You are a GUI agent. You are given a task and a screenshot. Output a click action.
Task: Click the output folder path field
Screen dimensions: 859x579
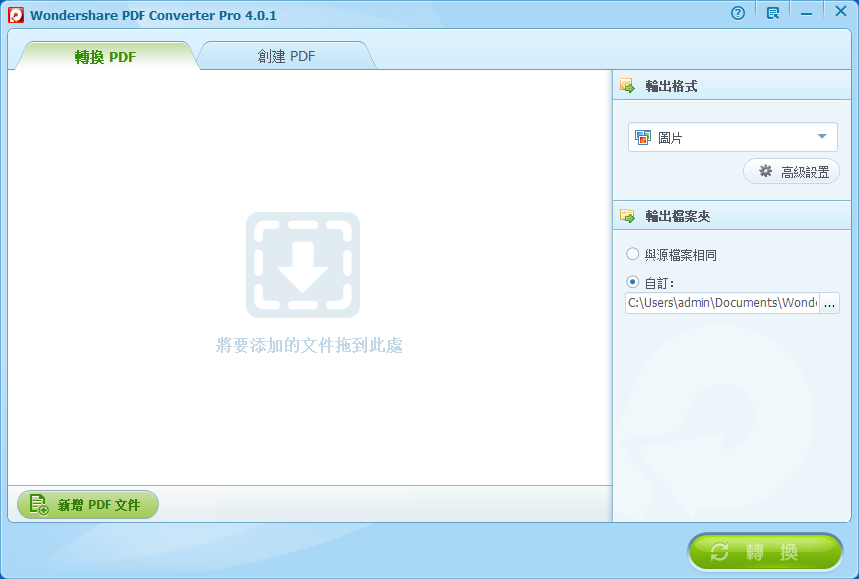click(x=722, y=303)
